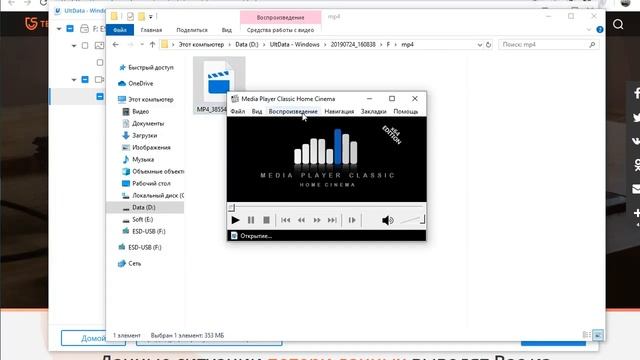Screen dimensions: 640x360
Task: Pause playback in Media Player Classic
Action: click(251, 220)
